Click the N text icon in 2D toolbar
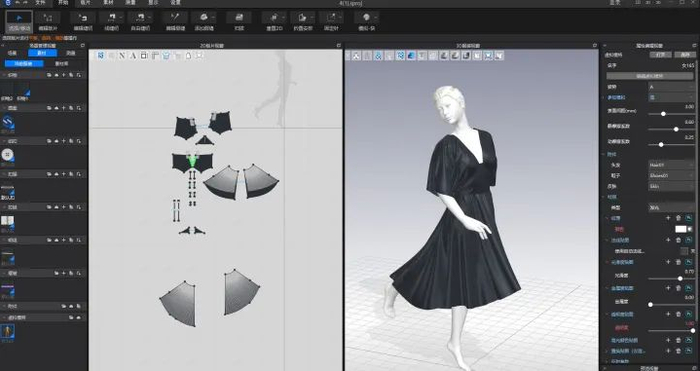Viewport: 700px width, 371px height. pyautogui.click(x=122, y=55)
